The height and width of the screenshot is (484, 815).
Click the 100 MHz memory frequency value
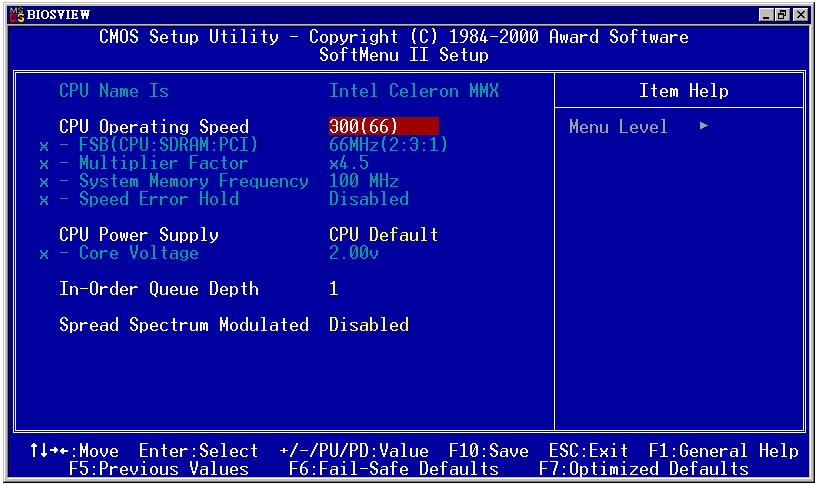pos(364,181)
